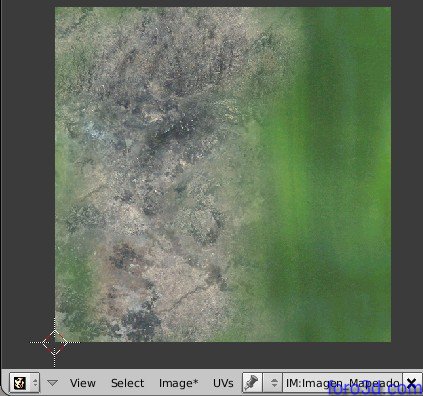The image size is (423, 396).
Task: Open the Image* menu
Action: 178,383
